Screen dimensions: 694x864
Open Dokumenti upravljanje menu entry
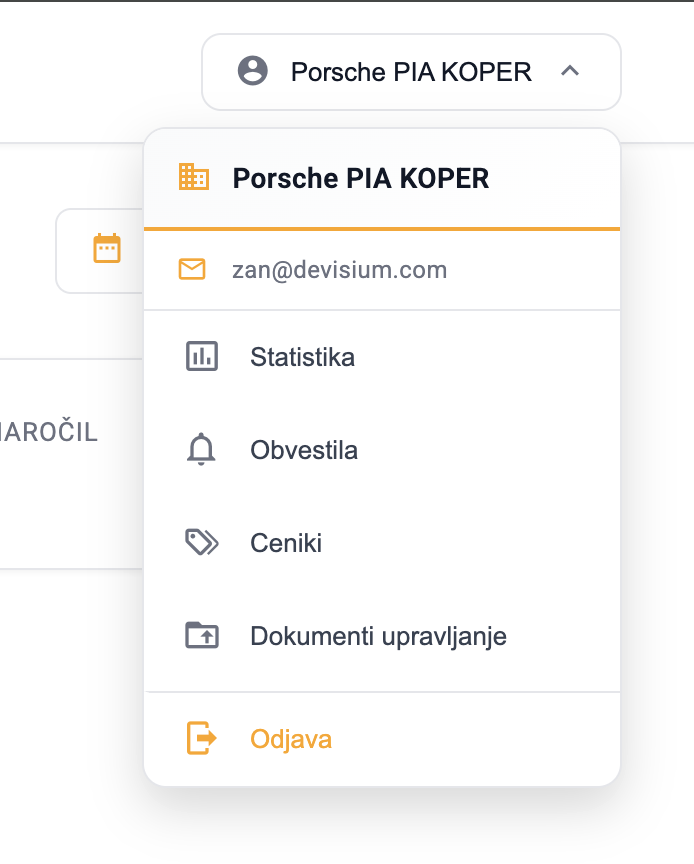pos(382,636)
